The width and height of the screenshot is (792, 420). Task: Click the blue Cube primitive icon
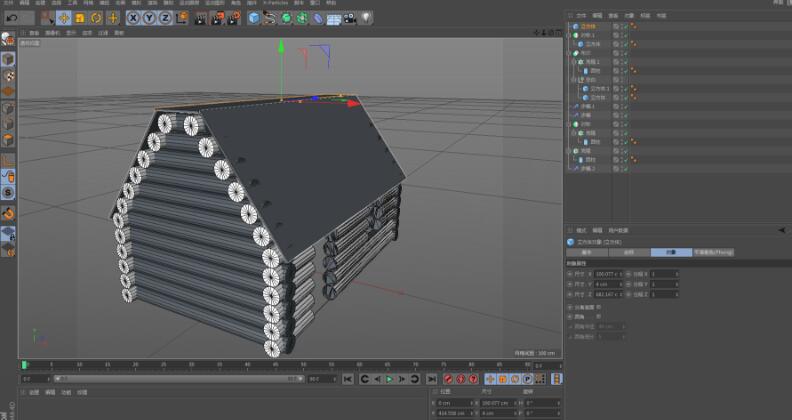pos(254,18)
